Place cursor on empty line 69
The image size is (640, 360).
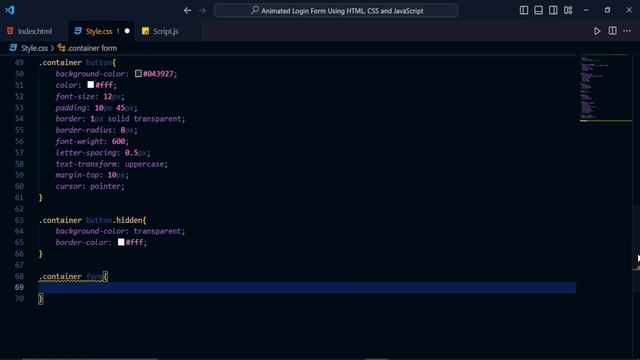[307, 287]
